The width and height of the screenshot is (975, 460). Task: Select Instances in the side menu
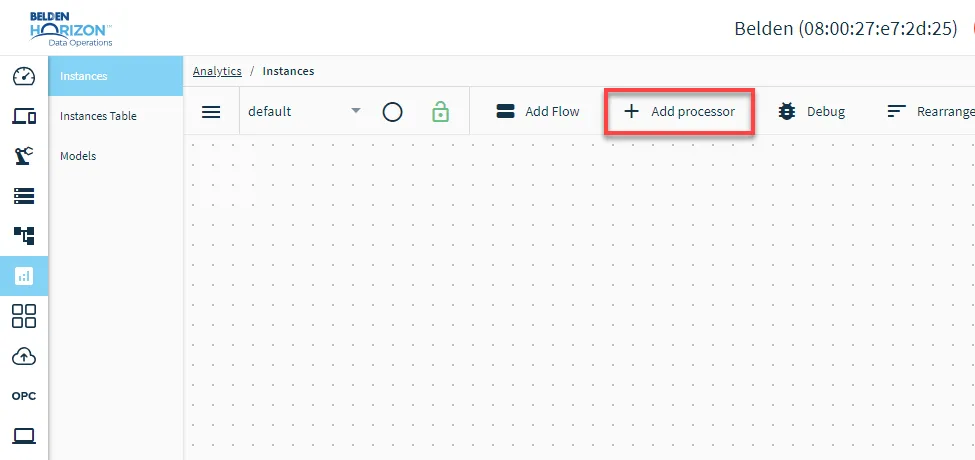pyautogui.click(x=116, y=76)
